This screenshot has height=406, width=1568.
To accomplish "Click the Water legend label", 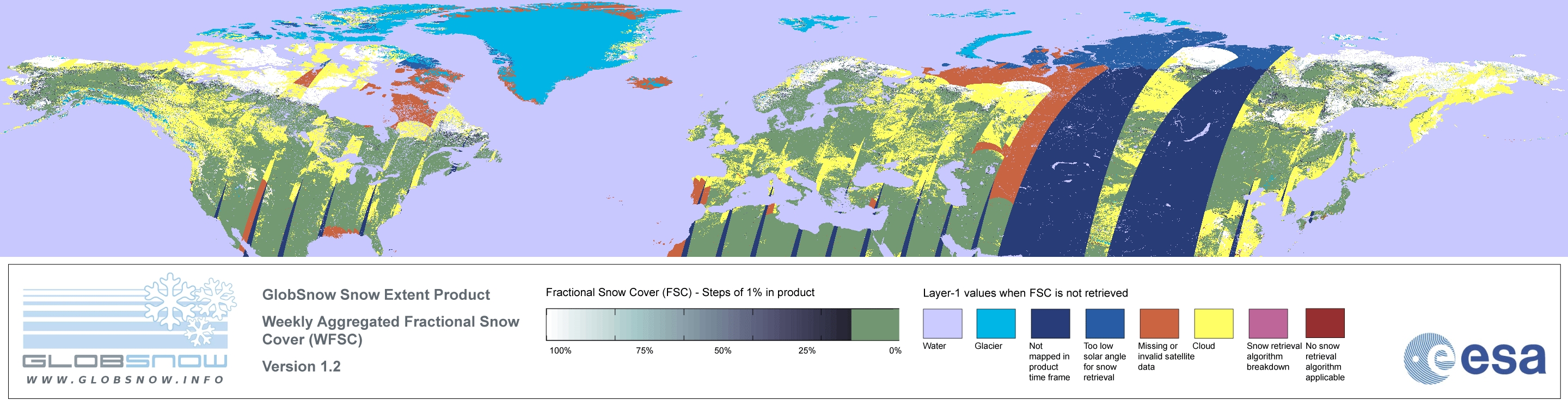I will (x=934, y=346).
